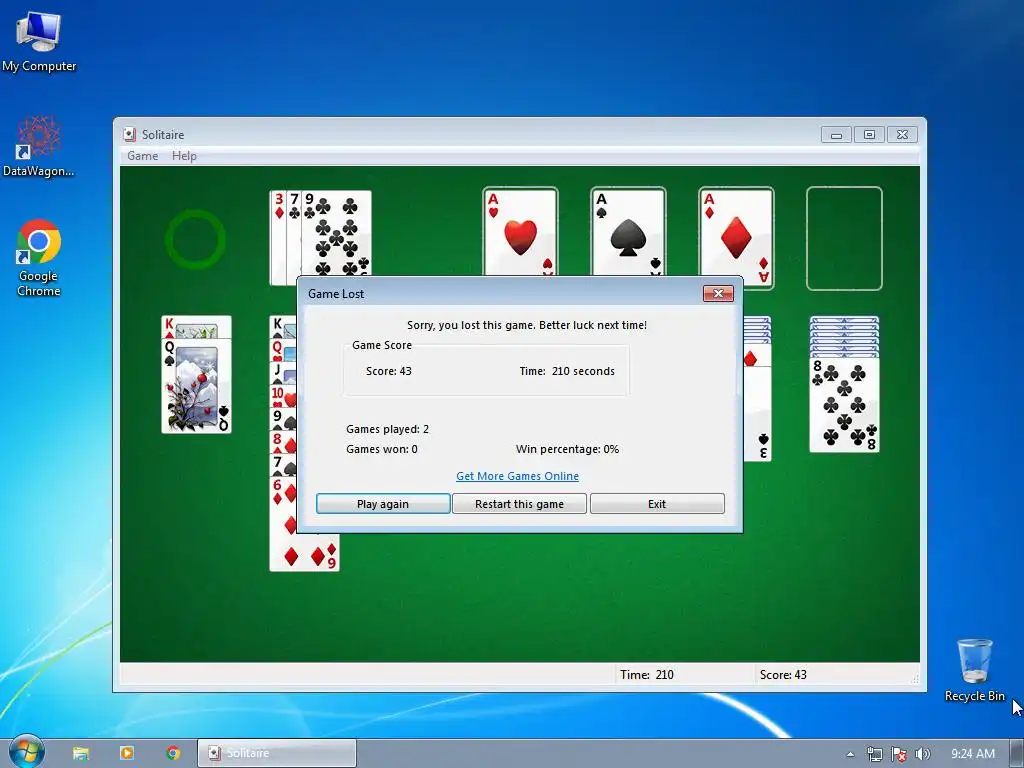The image size is (1024, 768).
Task: Click the volume speaker icon
Action: click(922, 754)
